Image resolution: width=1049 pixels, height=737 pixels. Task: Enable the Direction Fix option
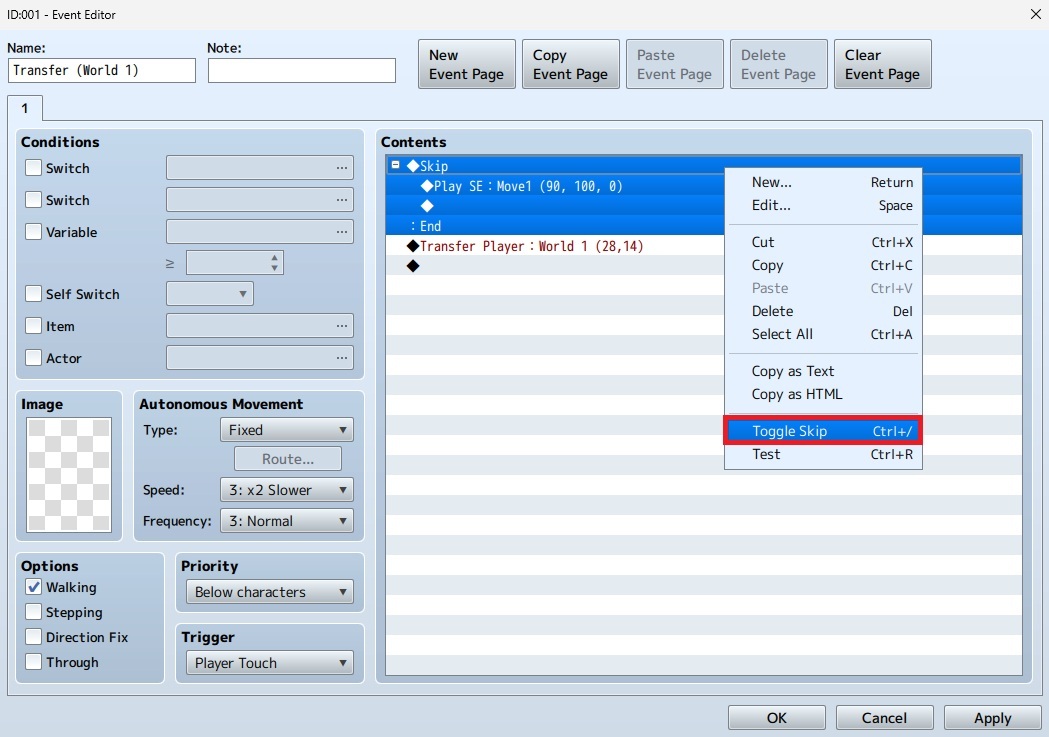point(34,637)
